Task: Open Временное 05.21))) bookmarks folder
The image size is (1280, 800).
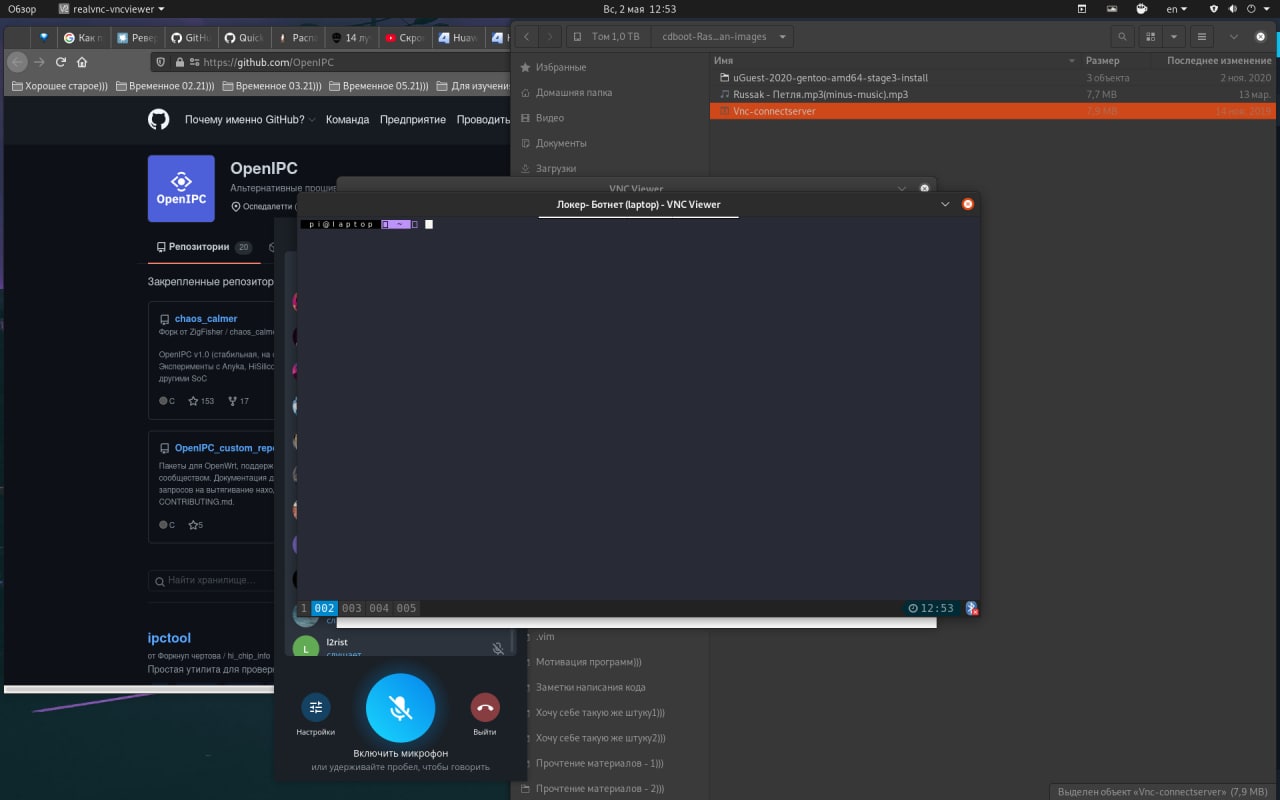Action: [x=379, y=86]
